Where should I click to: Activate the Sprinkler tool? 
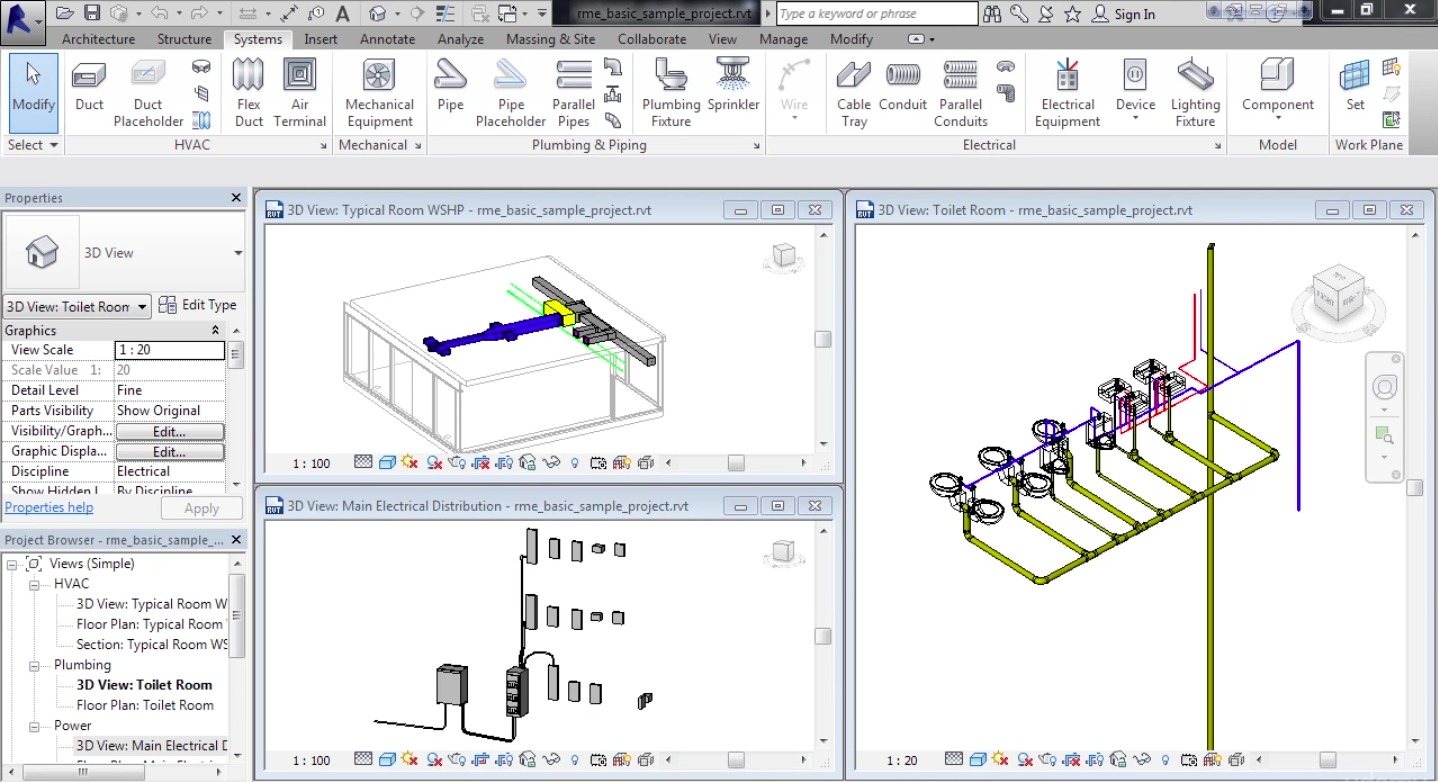point(733,90)
